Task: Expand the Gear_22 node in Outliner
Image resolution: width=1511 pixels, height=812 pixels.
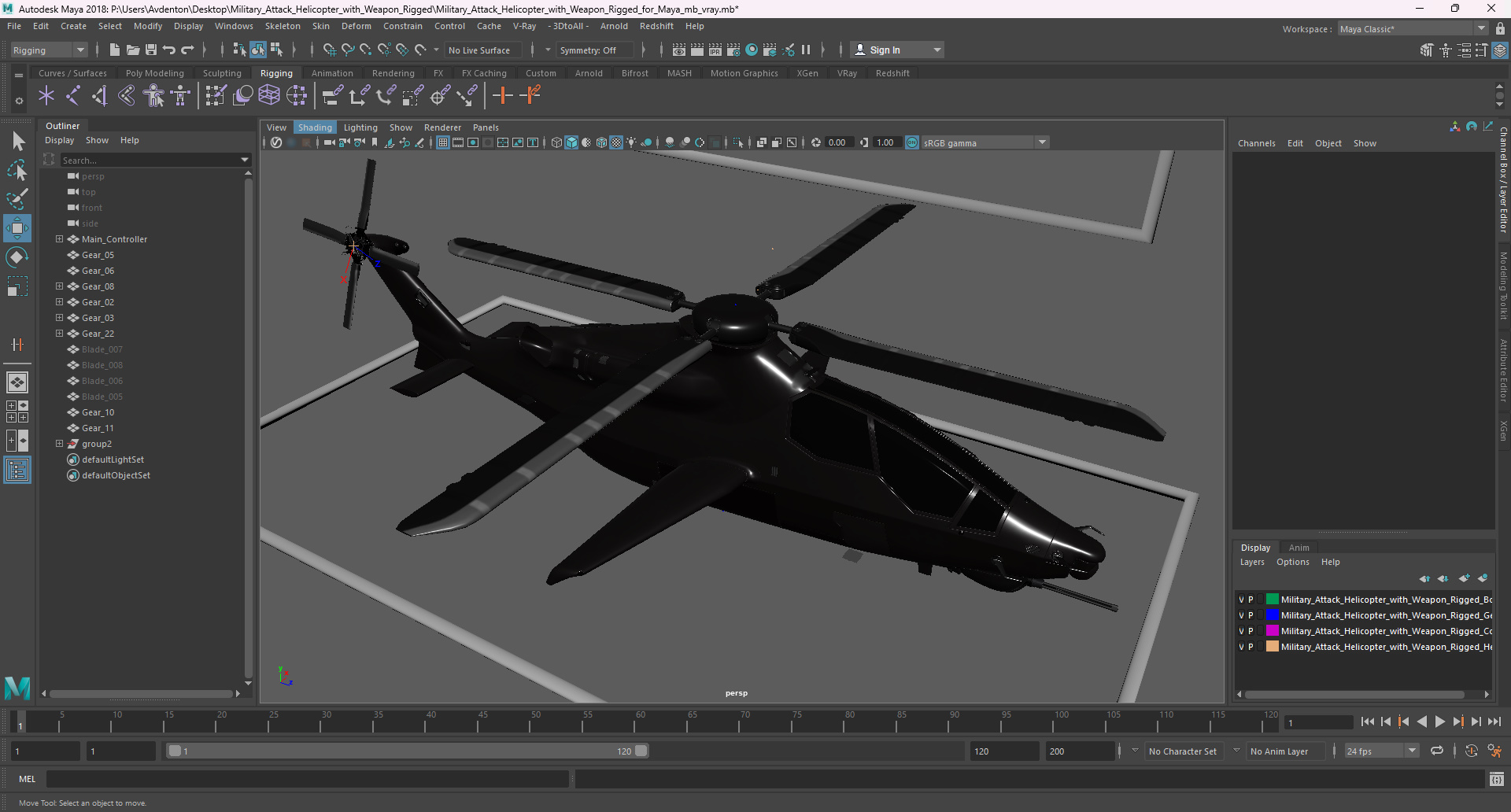Action: pos(59,334)
